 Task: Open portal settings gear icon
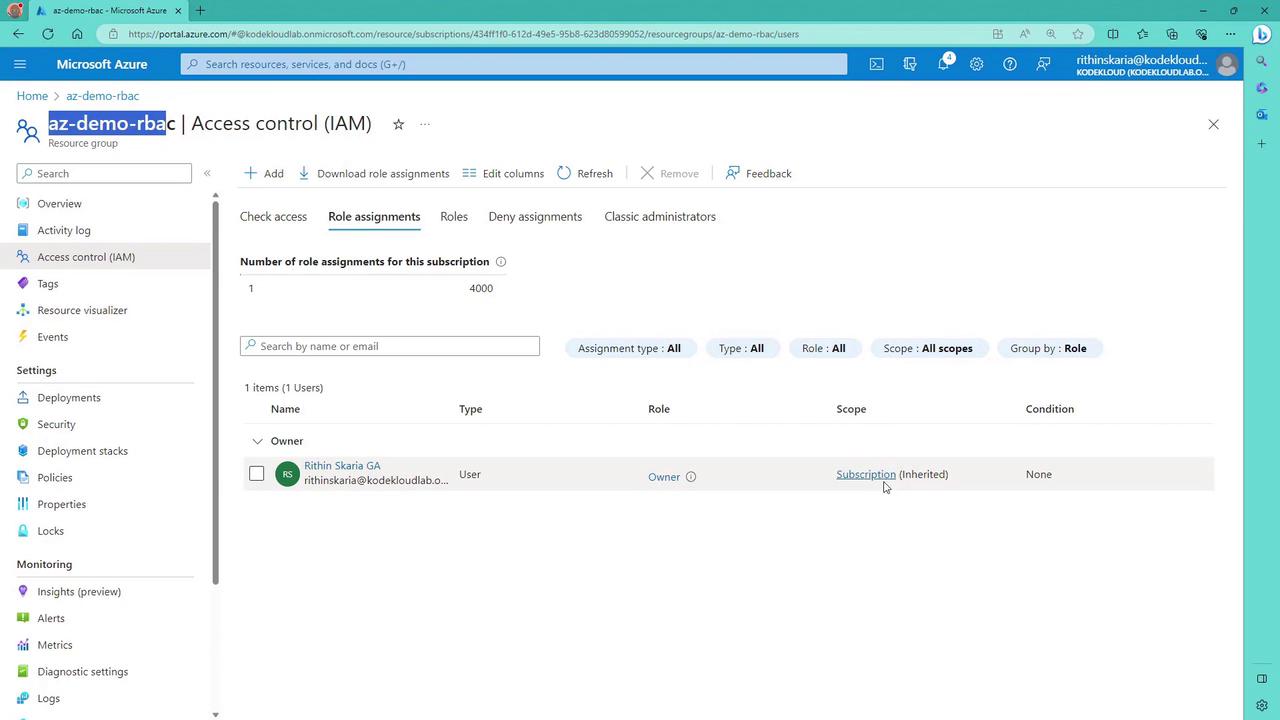pyautogui.click(x=976, y=64)
